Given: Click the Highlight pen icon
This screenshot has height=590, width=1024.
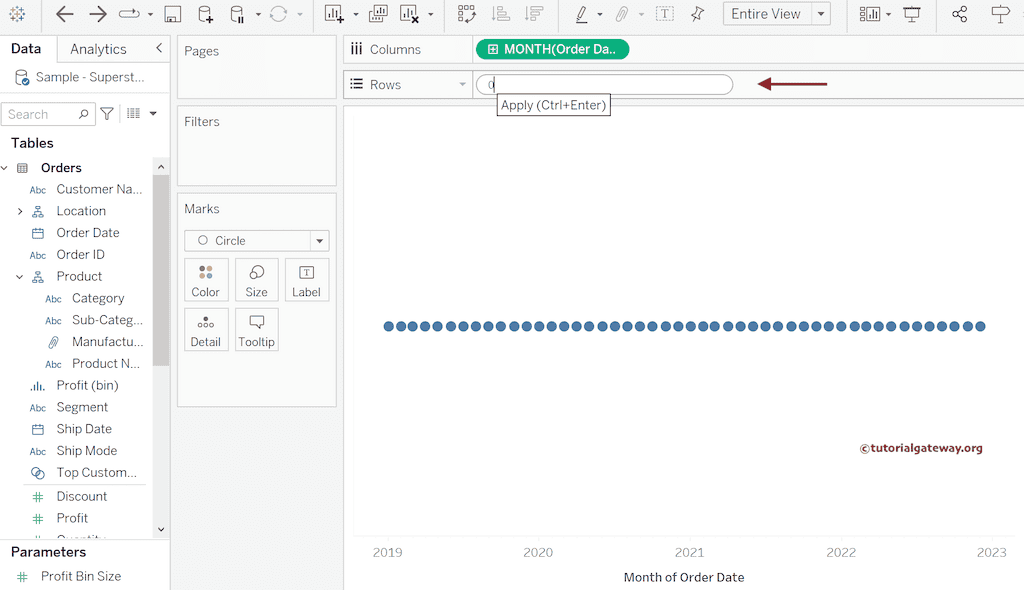Looking at the screenshot, I should (x=582, y=14).
